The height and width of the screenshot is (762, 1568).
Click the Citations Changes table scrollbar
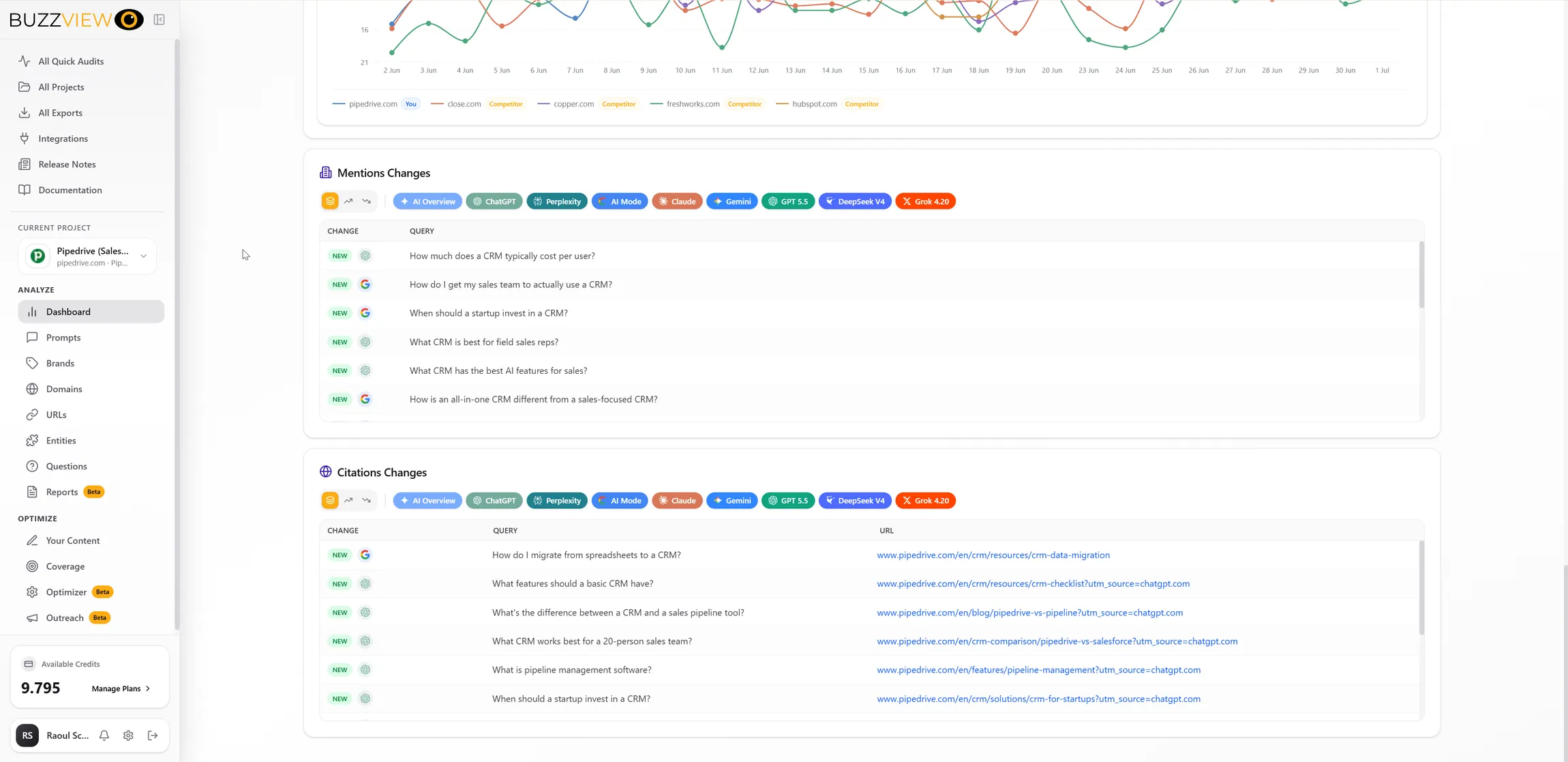1421,587
